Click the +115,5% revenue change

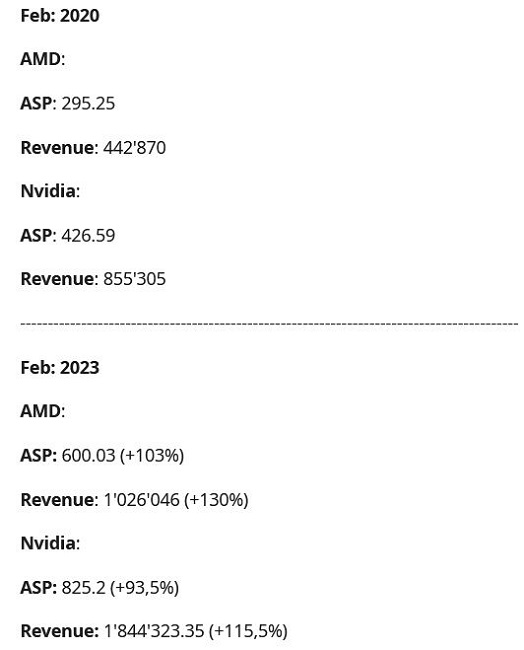click(248, 631)
